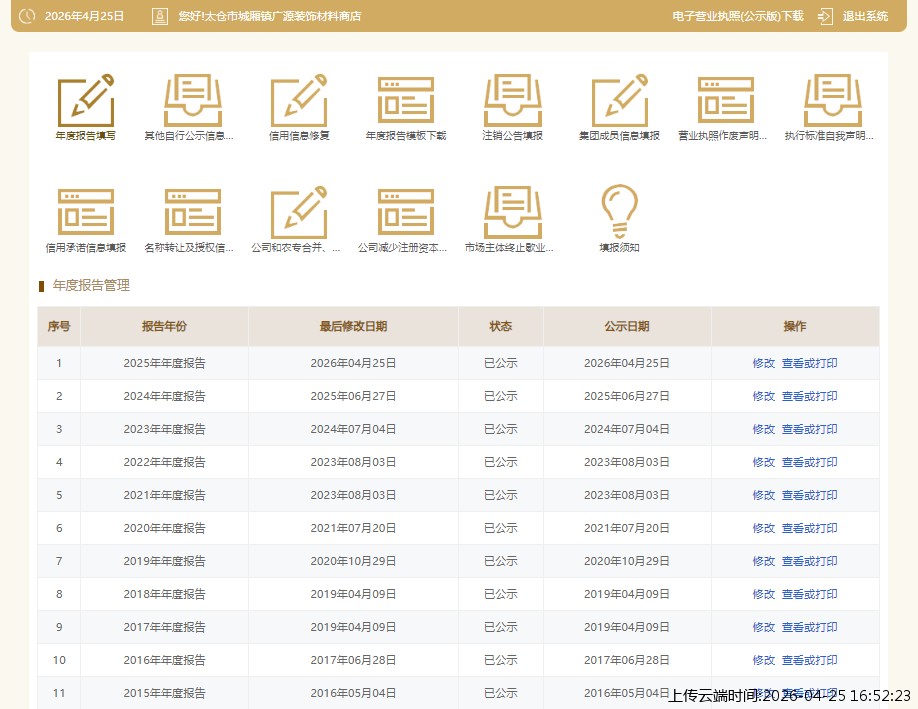Click 电子营业执照(公示版)下载 link

click(737, 16)
